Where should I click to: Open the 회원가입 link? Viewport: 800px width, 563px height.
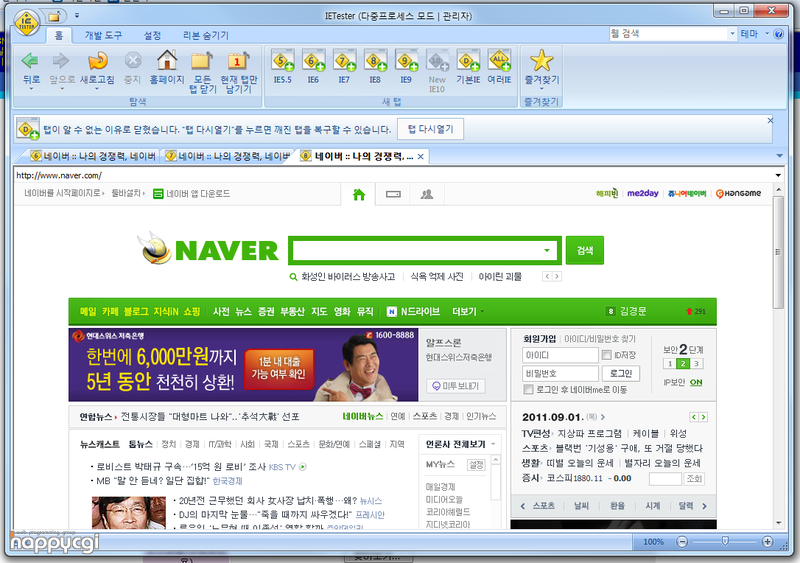539,339
